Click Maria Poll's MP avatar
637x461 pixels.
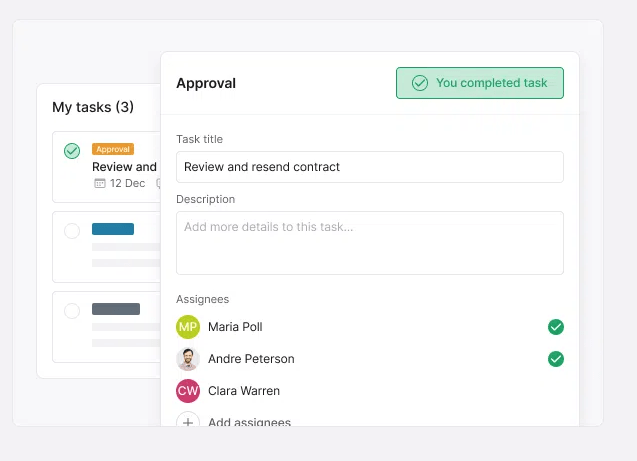point(188,327)
